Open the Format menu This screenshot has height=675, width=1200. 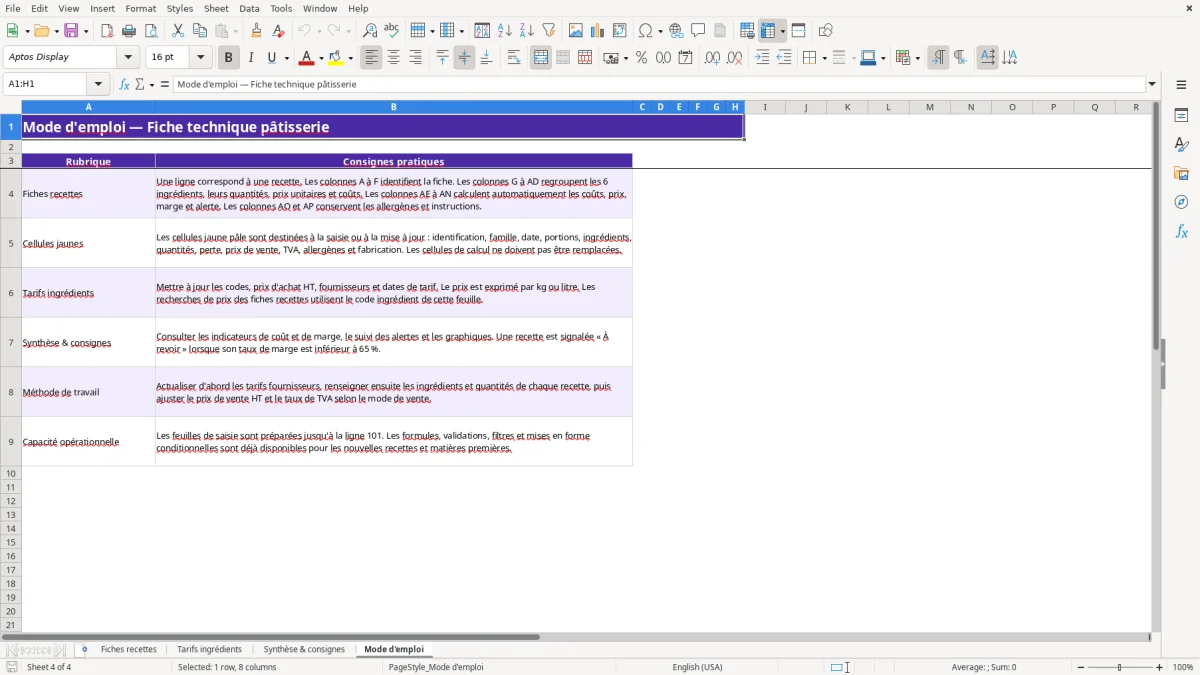click(141, 8)
